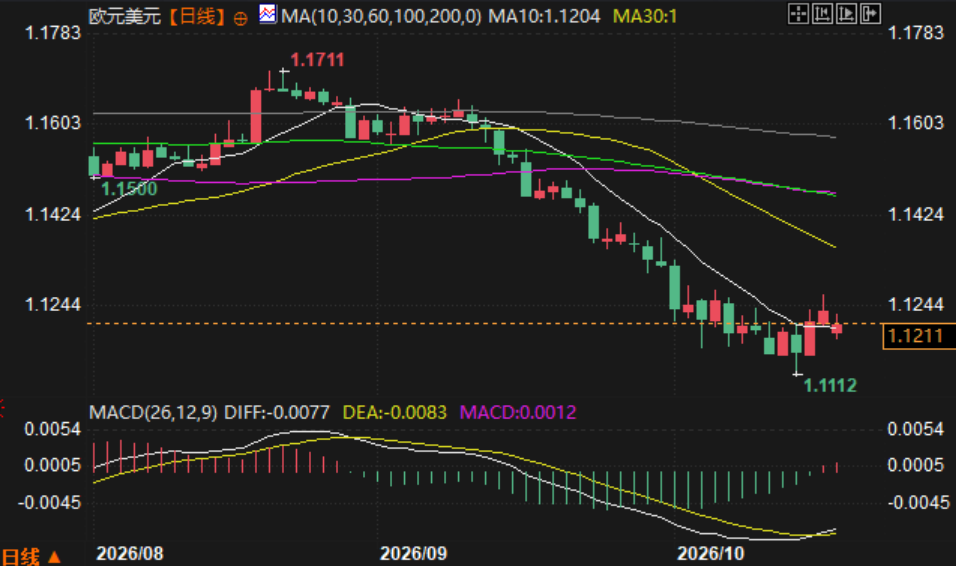
Task: Click the 欧元美元 symbol name
Action: pyautogui.click(x=125, y=16)
